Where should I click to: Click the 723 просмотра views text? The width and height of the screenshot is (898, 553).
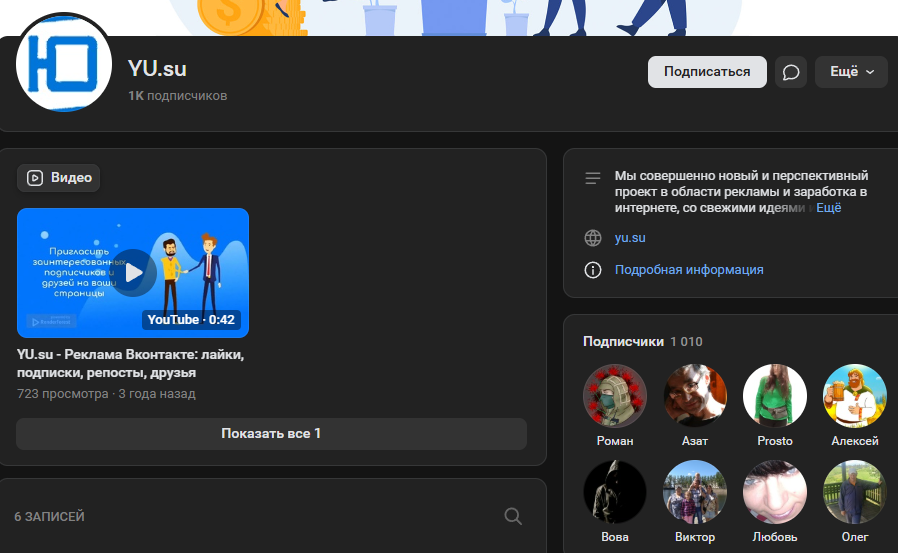[x=62, y=394]
